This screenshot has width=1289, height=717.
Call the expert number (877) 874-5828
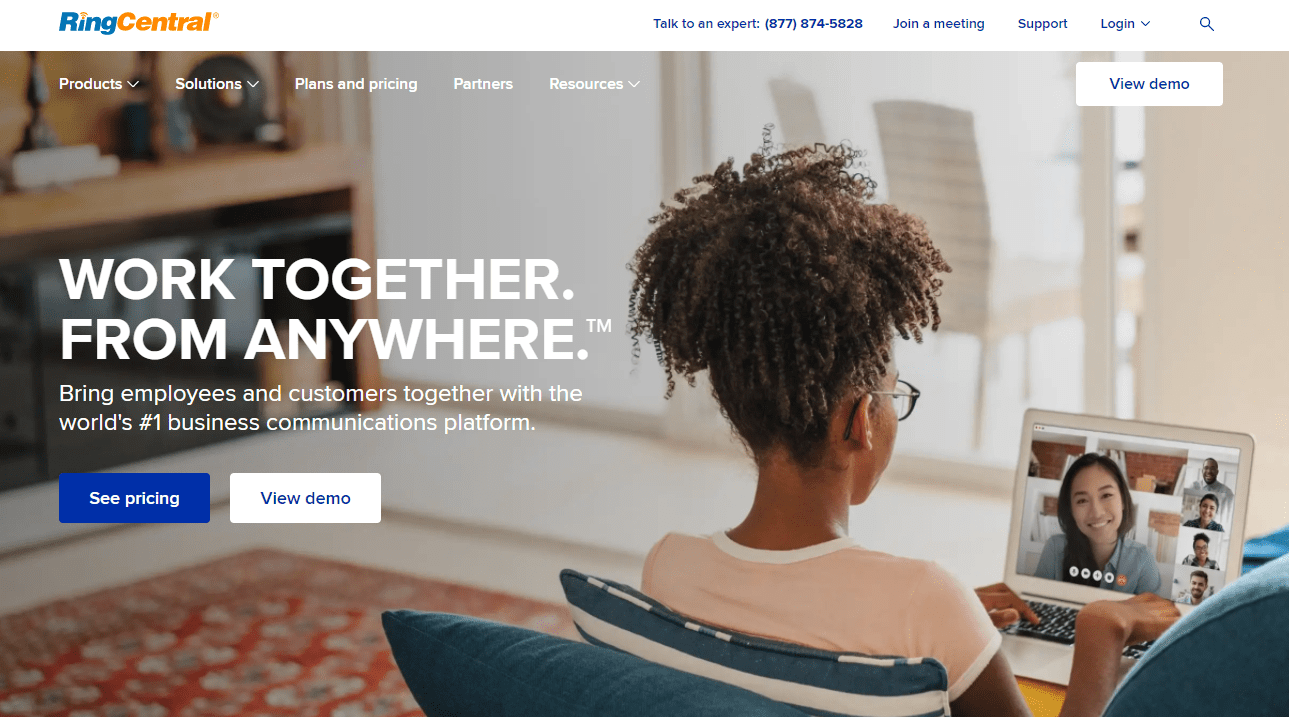[813, 24]
